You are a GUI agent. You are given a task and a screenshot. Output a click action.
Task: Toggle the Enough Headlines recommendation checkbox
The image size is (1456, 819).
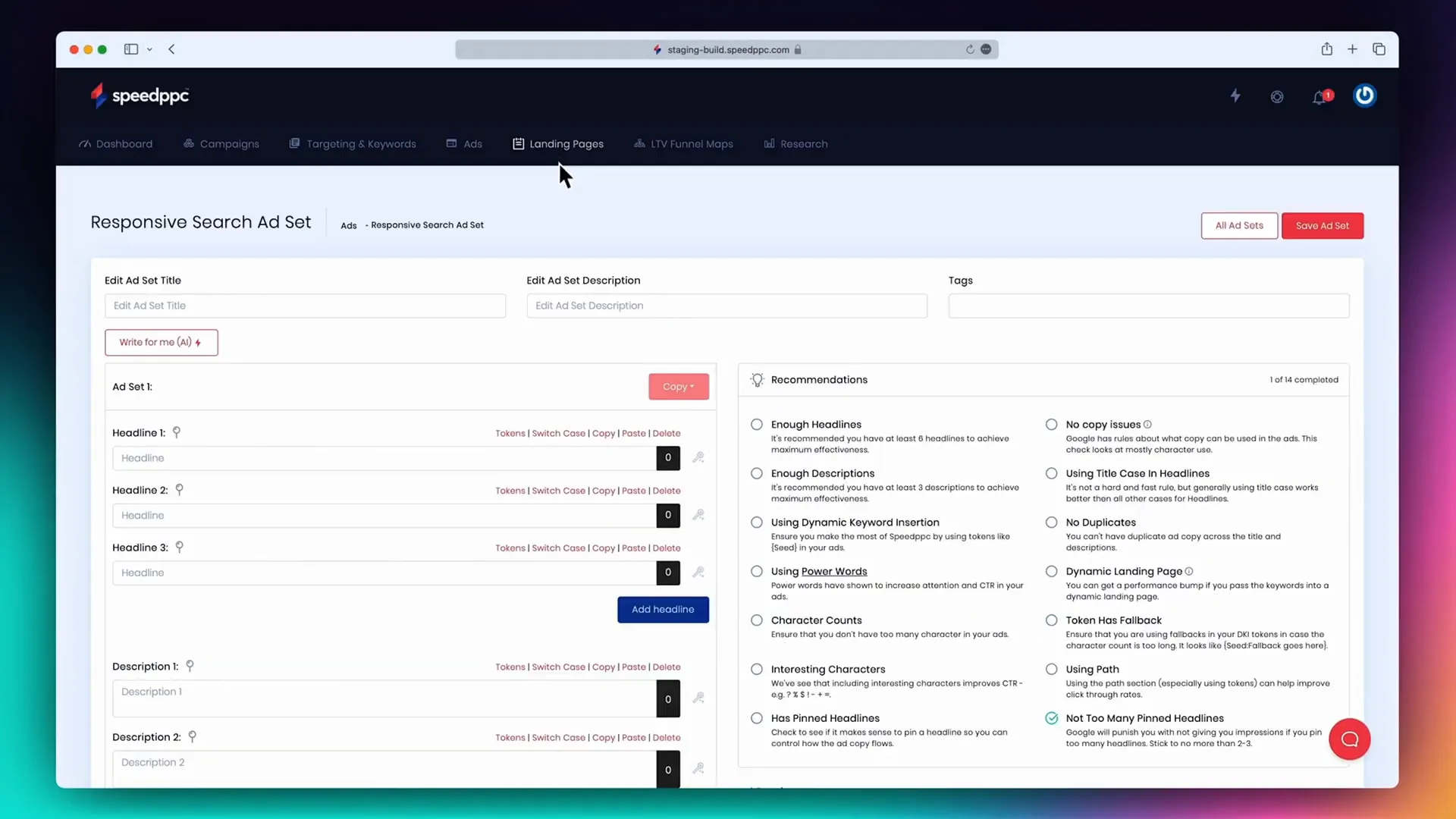coord(756,424)
